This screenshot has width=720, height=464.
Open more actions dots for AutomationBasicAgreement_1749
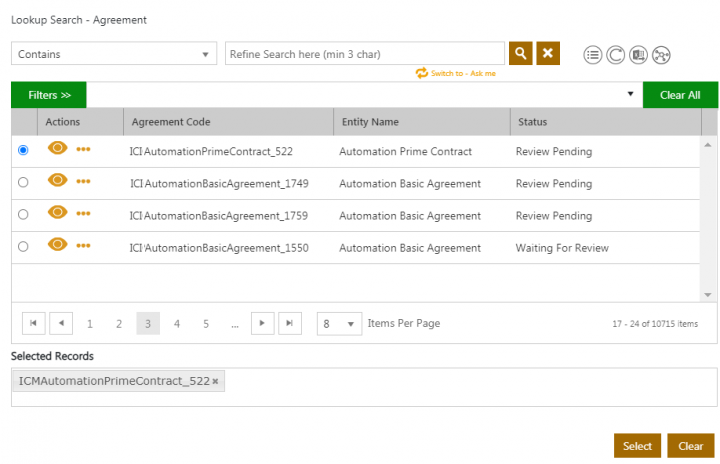(83, 182)
